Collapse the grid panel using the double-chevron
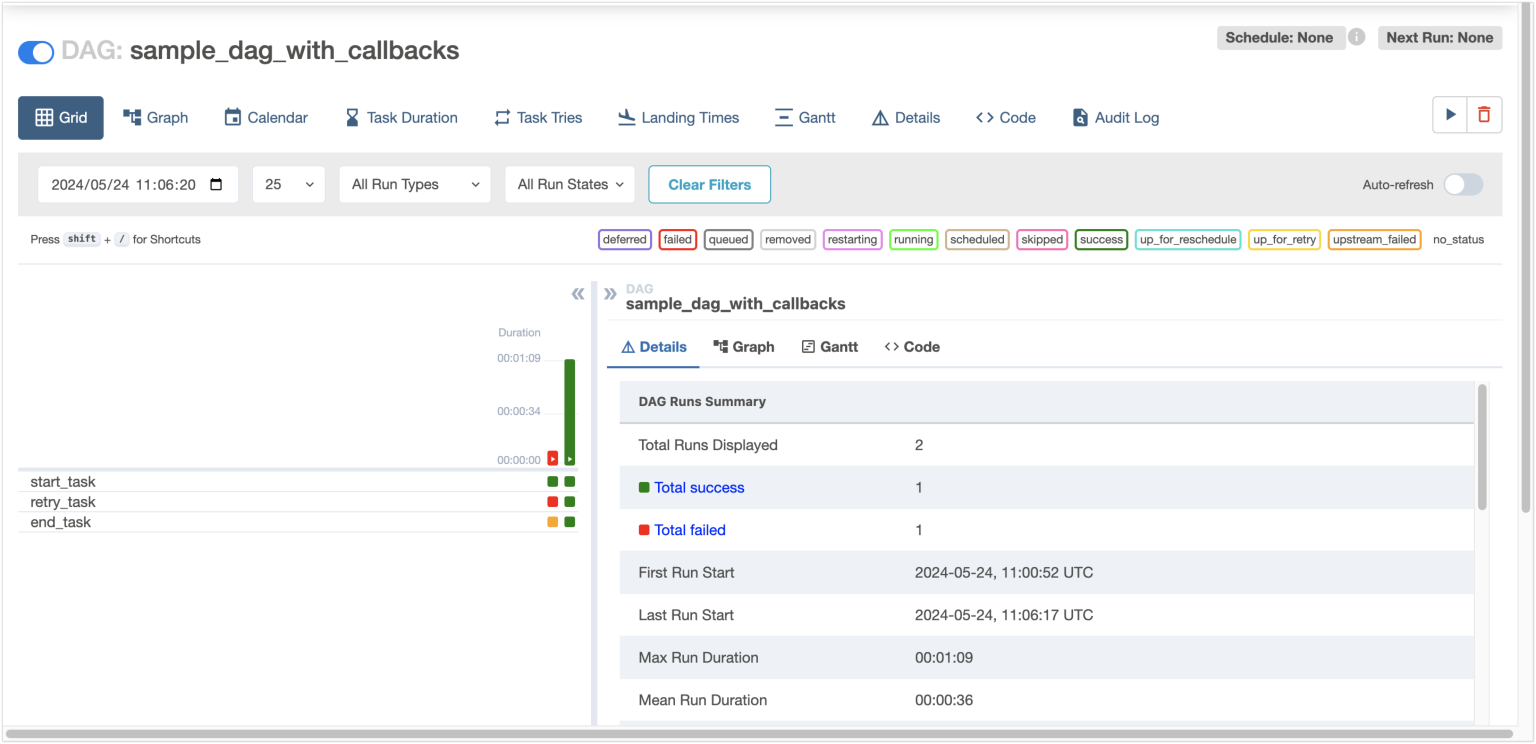 pyautogui.click(x=578, y=294)
